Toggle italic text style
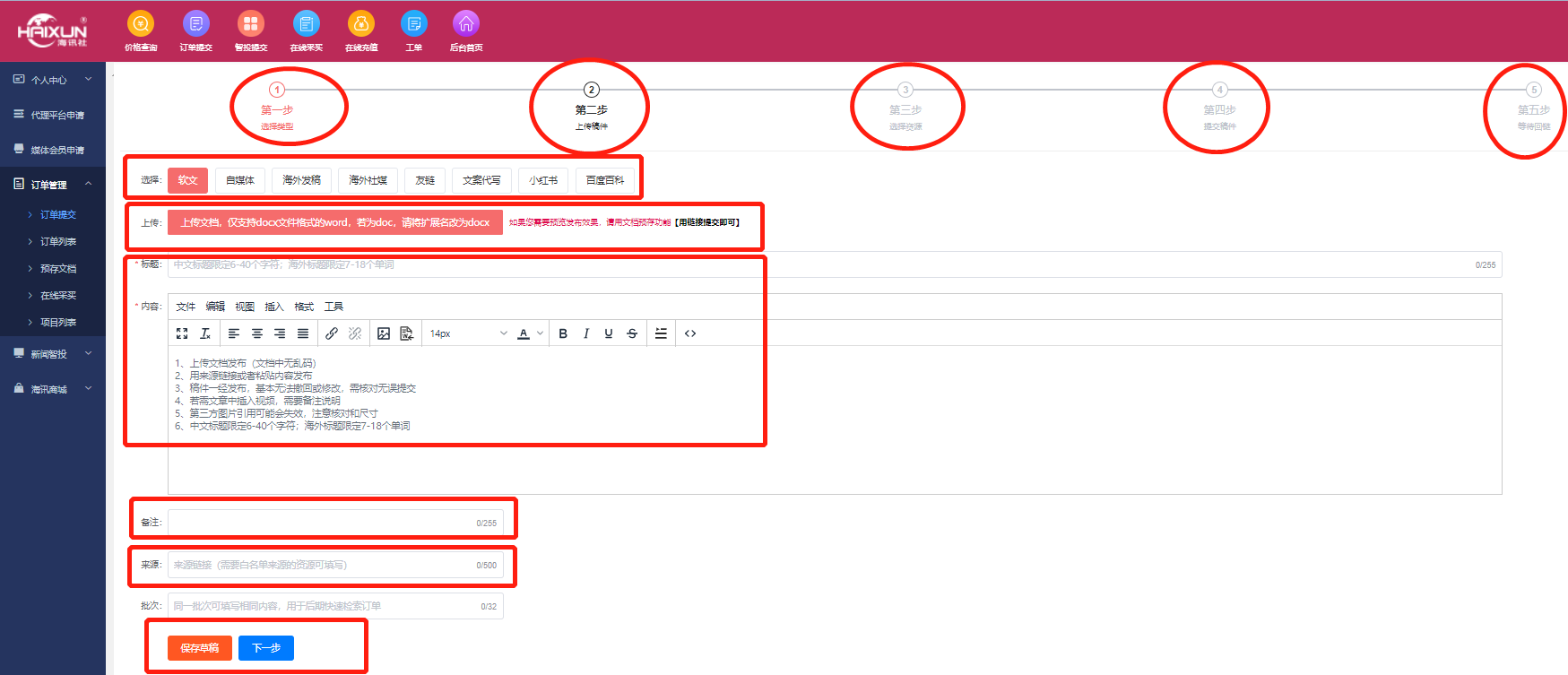The image size is (1568, 675). click(586, 333)
